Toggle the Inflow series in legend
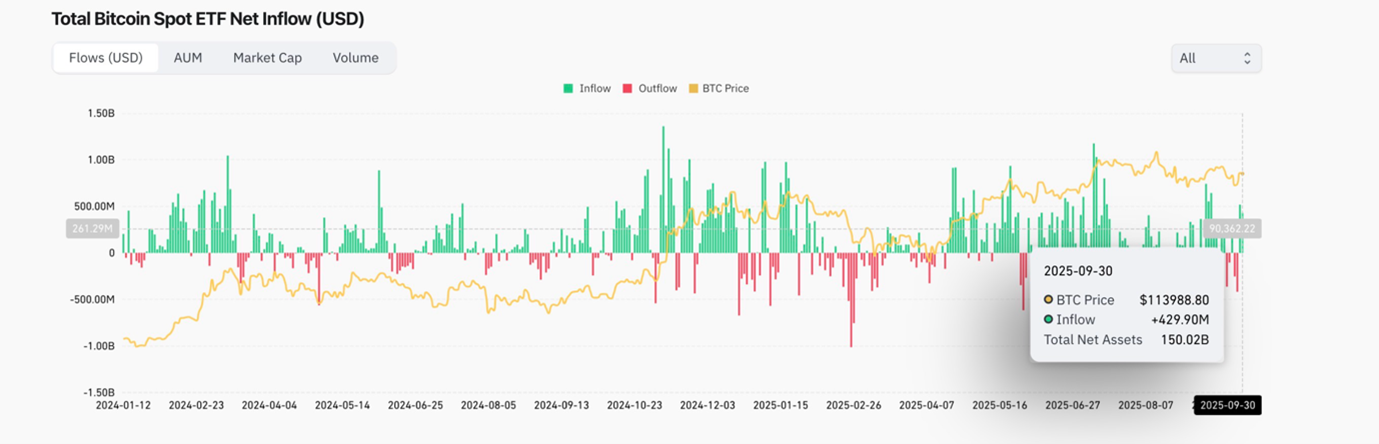This screenshot has width=1379, height=444. 586,89
